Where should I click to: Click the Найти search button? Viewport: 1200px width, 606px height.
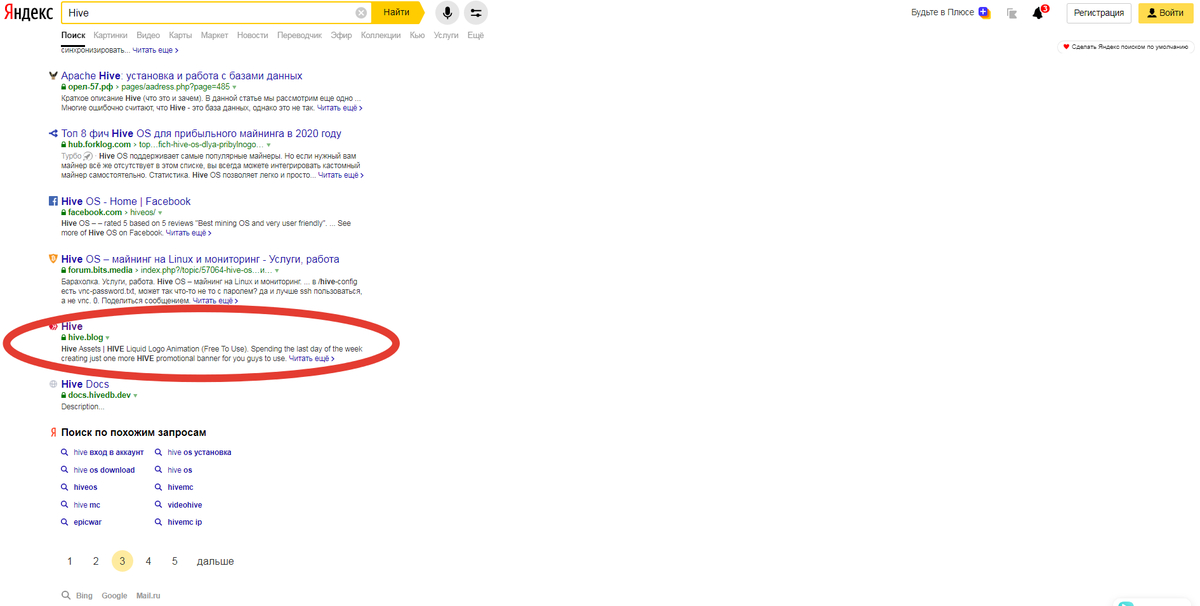(x=397, y=13)
